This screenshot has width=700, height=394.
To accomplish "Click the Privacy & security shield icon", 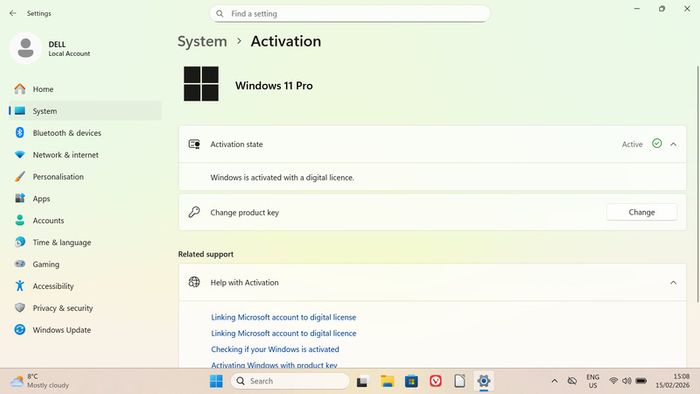I will (x=20, y=307).
